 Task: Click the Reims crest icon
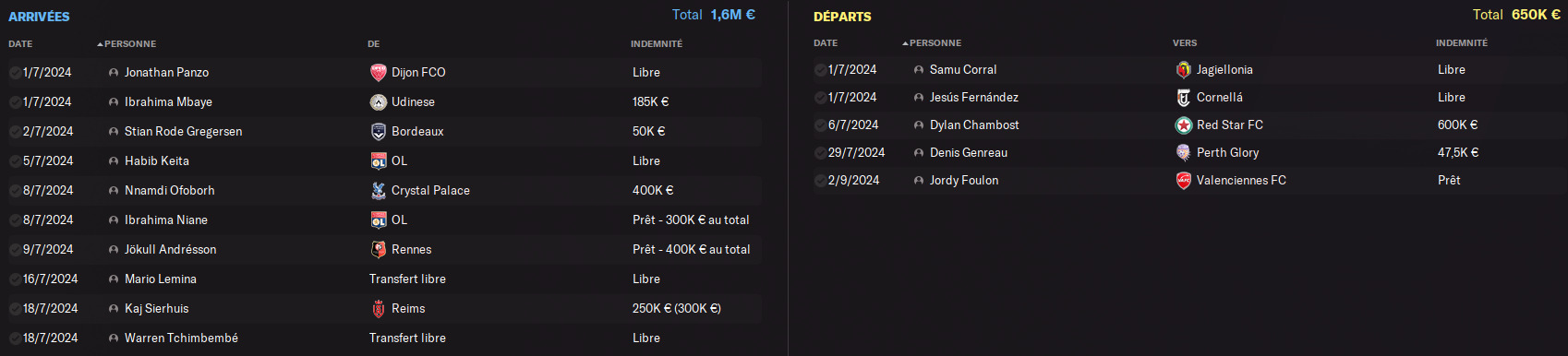378,308
